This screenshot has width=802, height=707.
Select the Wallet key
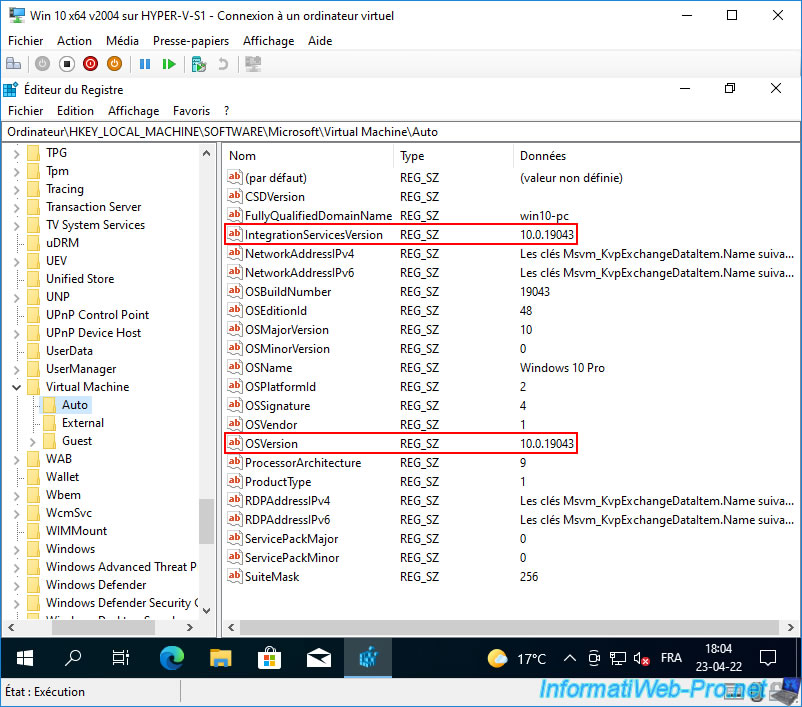point(62,477)
